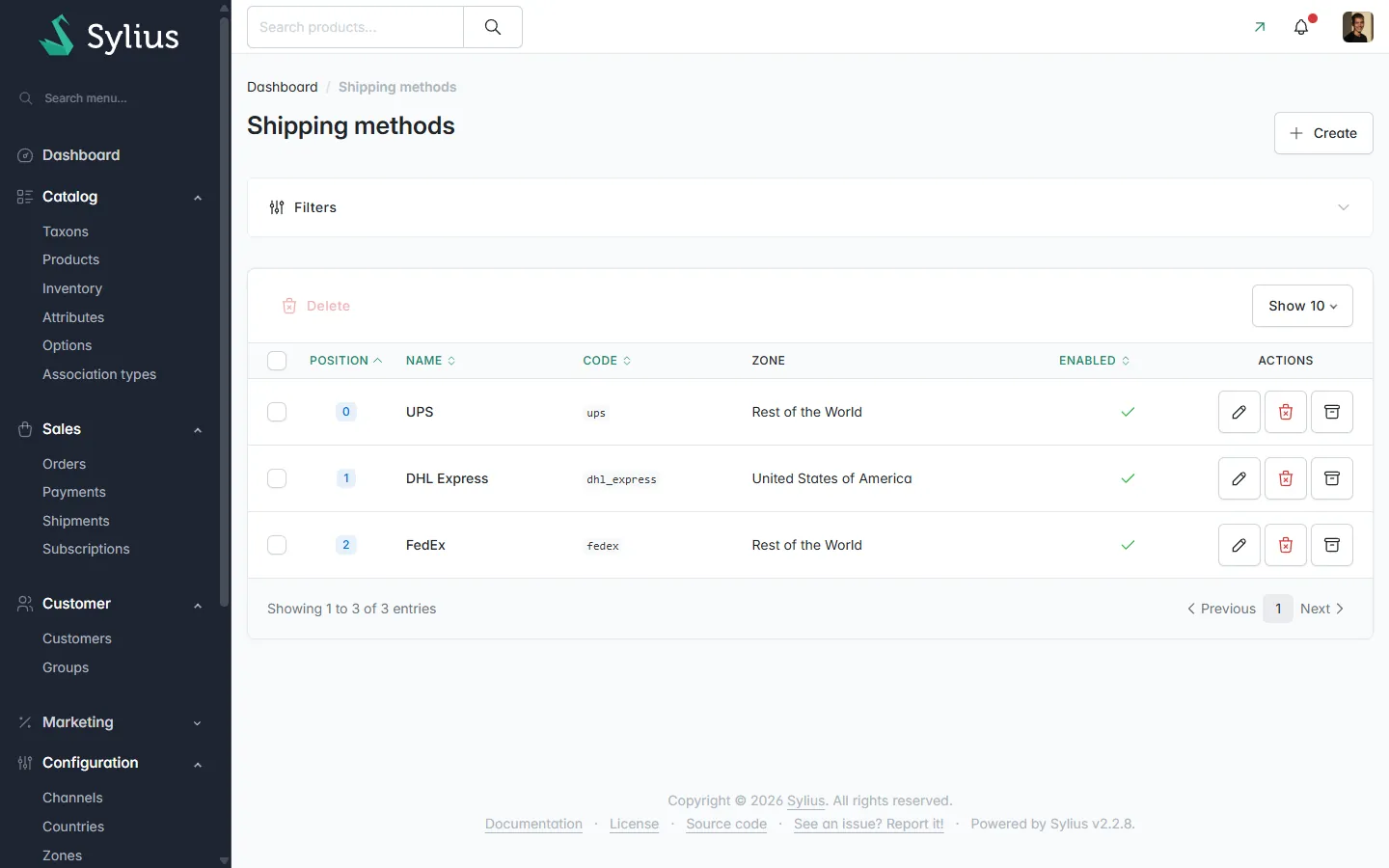
Task: Click the Dashboard sidebar icon
Action: click(25, 155)
